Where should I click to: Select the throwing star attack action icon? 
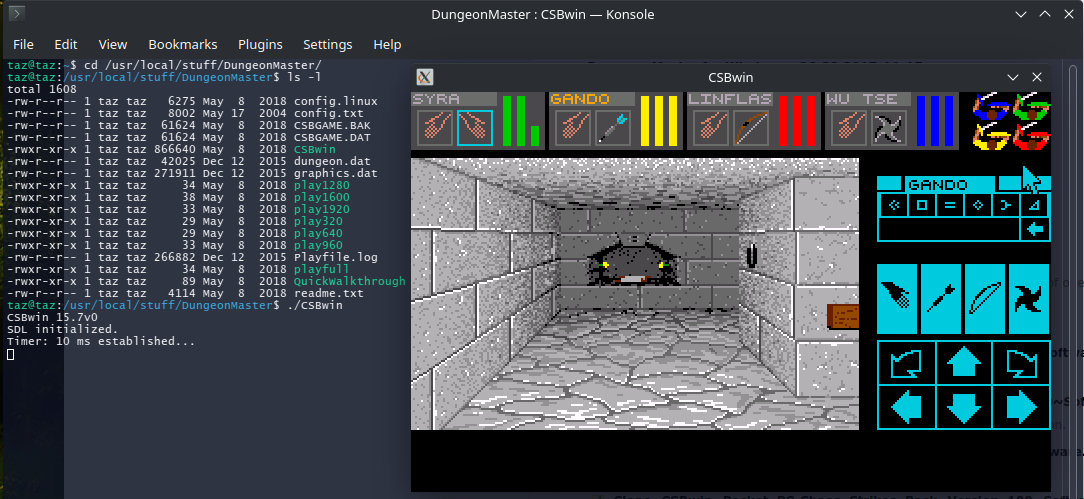click(x=1029, y=299)
